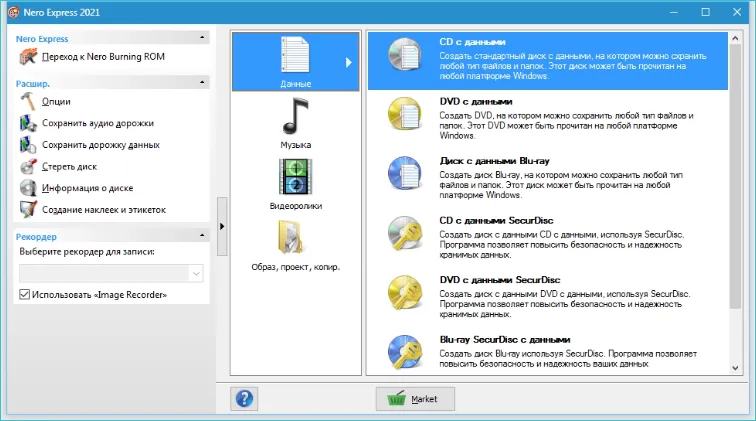Image resolution: width=756 pixels, height=421 pixels.
Task: Click the Создание наклеек и этикеток icon
Action: [x=27, y=210]
